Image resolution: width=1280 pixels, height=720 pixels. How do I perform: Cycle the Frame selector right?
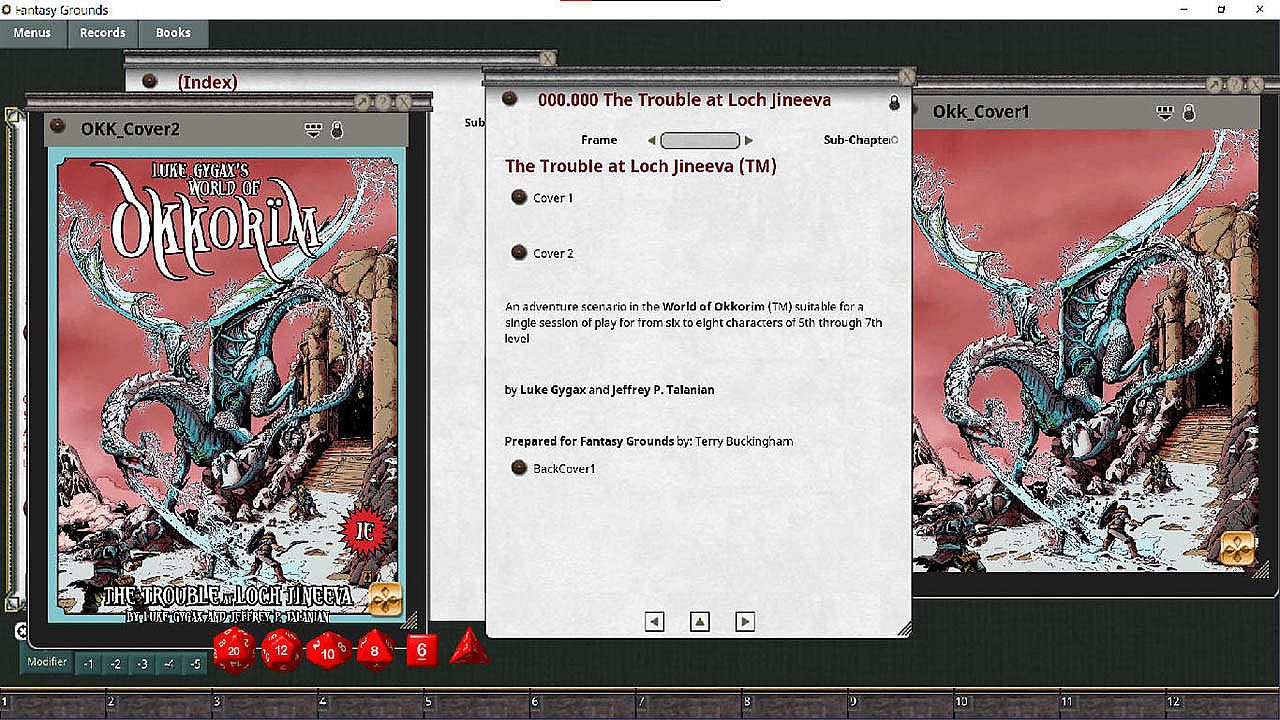click(748, 141)
